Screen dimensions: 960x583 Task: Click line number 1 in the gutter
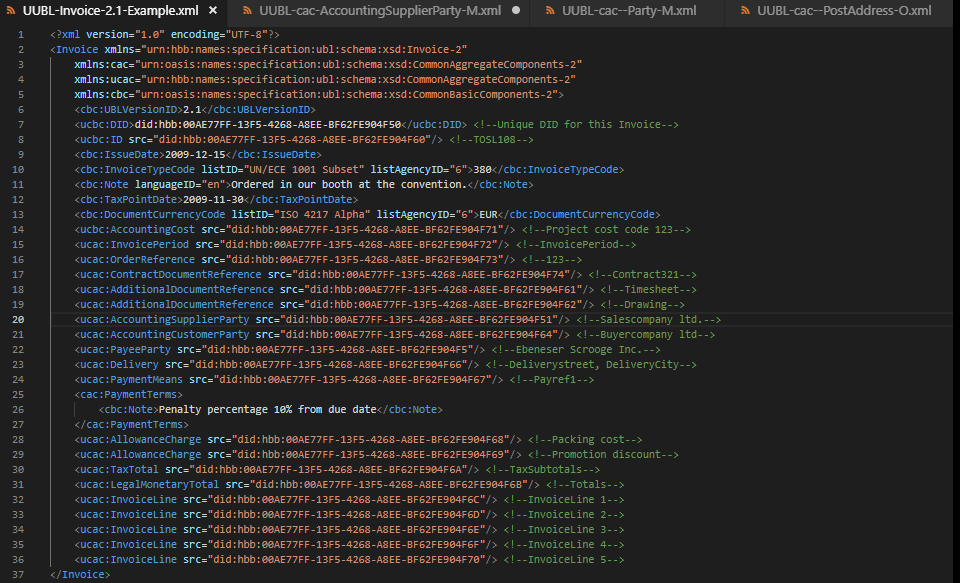click(21, 35)
